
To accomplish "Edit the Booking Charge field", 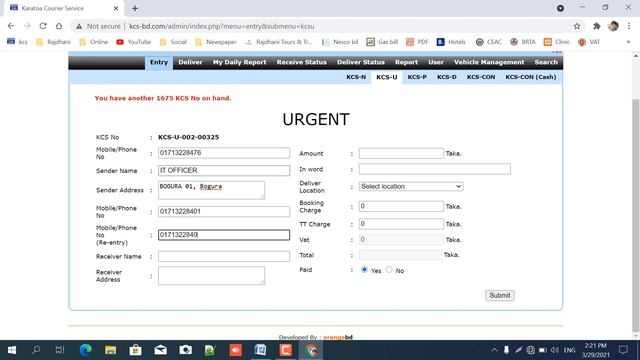I will click(401, 207).
